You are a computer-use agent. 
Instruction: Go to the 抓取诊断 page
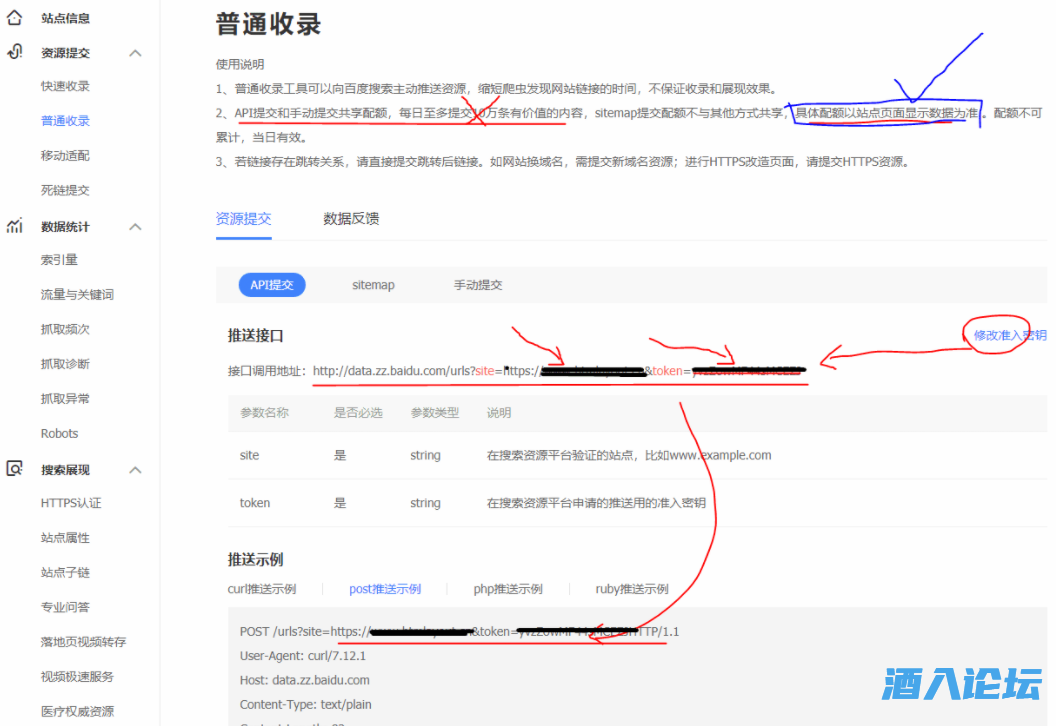65,364
